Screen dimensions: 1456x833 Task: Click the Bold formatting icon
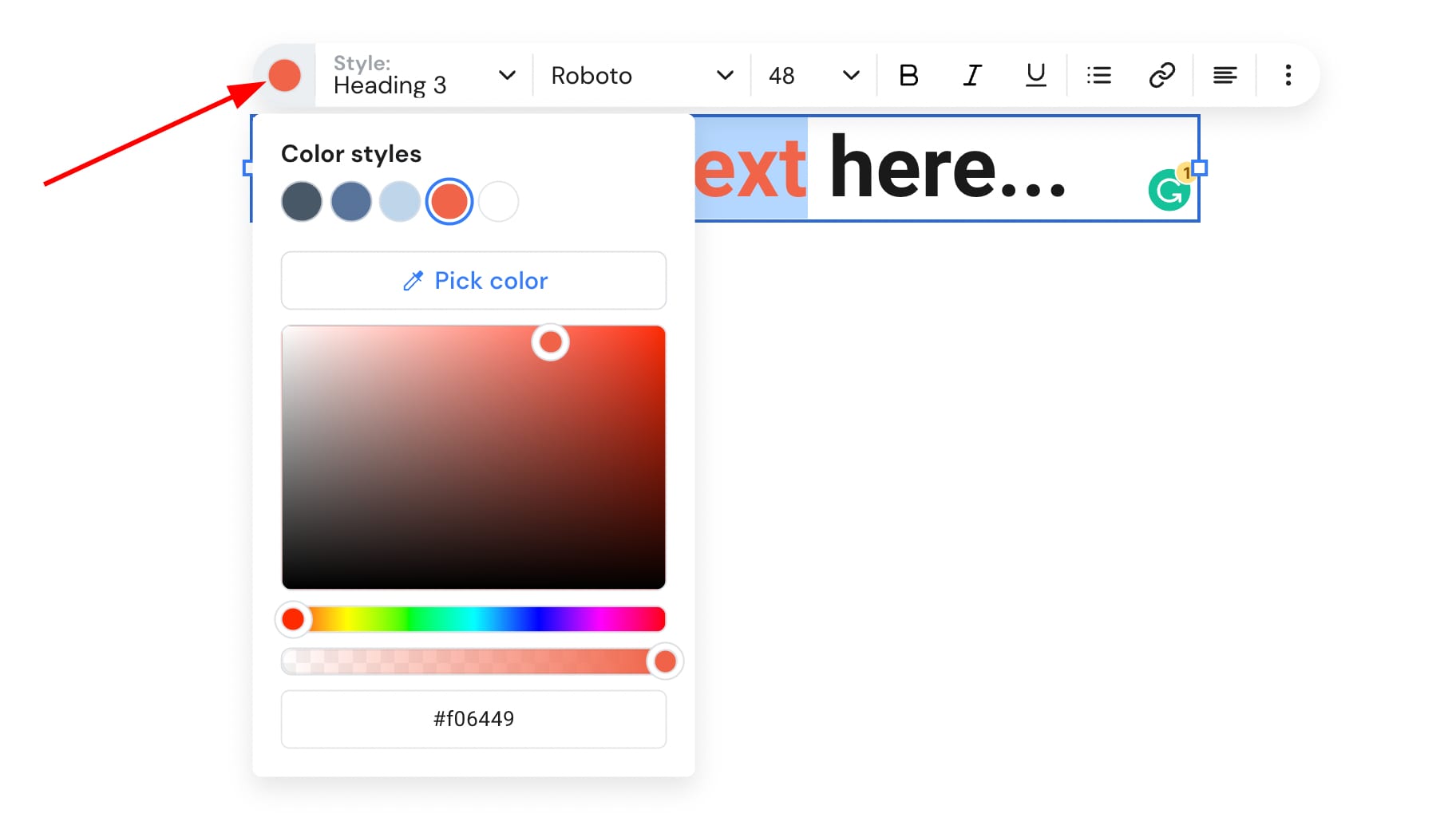pos(908,76)
